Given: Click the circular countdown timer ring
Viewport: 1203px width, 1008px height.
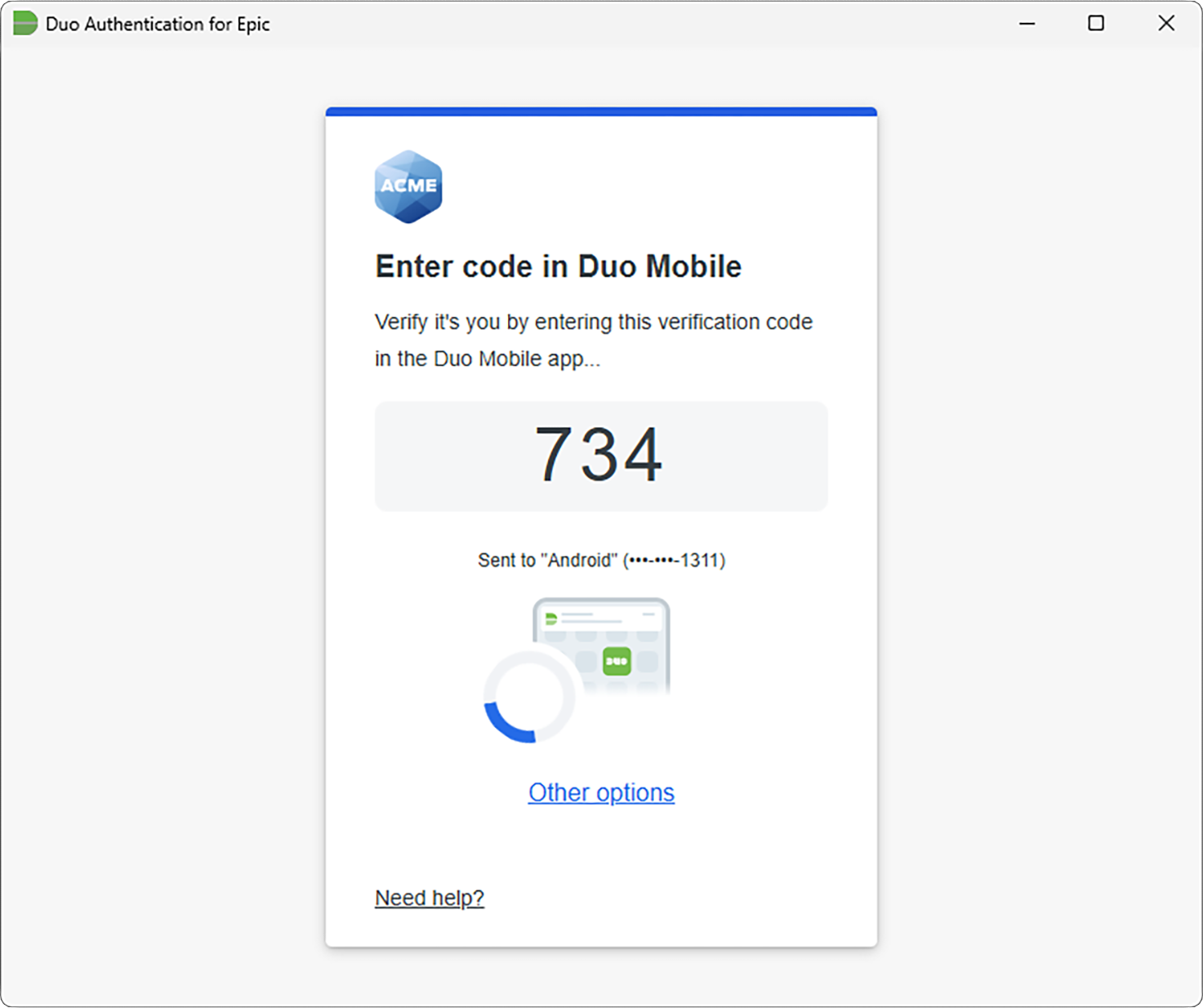Looking at the screenshot, I should (531, 694).
